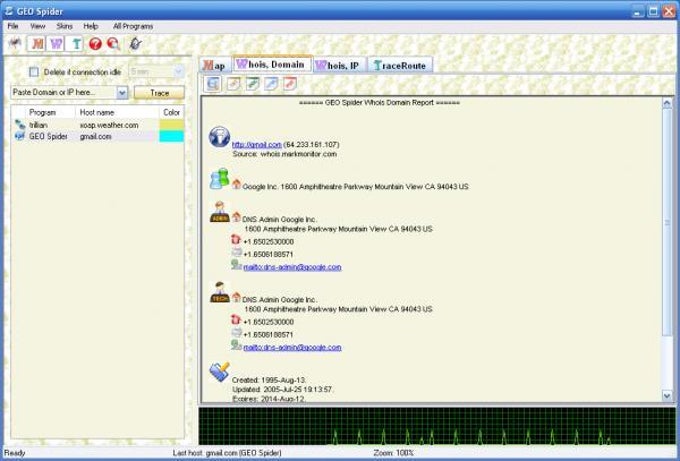Click the Program column header
680x461 pixels.
[42, 112]
